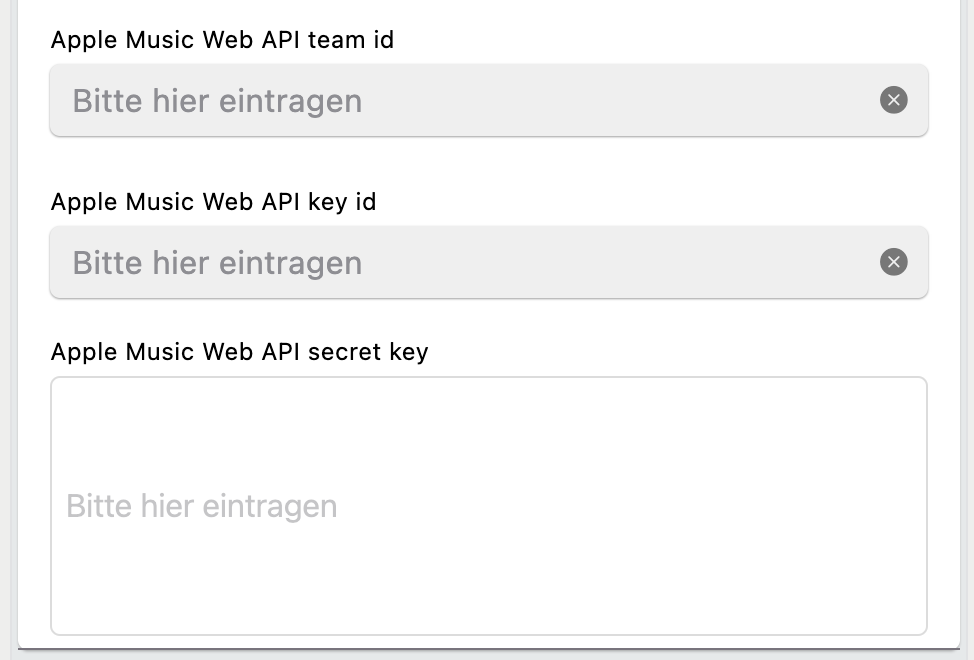
Task: Click "Bitte hier eintragen" in secret key area
Action: [201, 506]
